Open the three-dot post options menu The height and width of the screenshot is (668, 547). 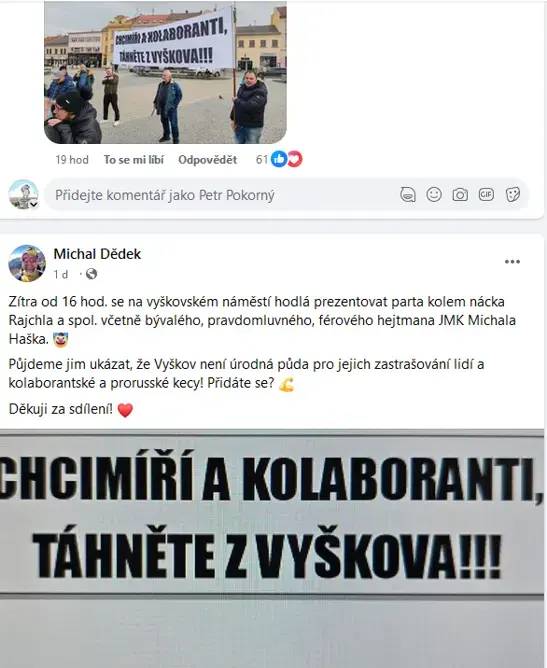[512, 262]
